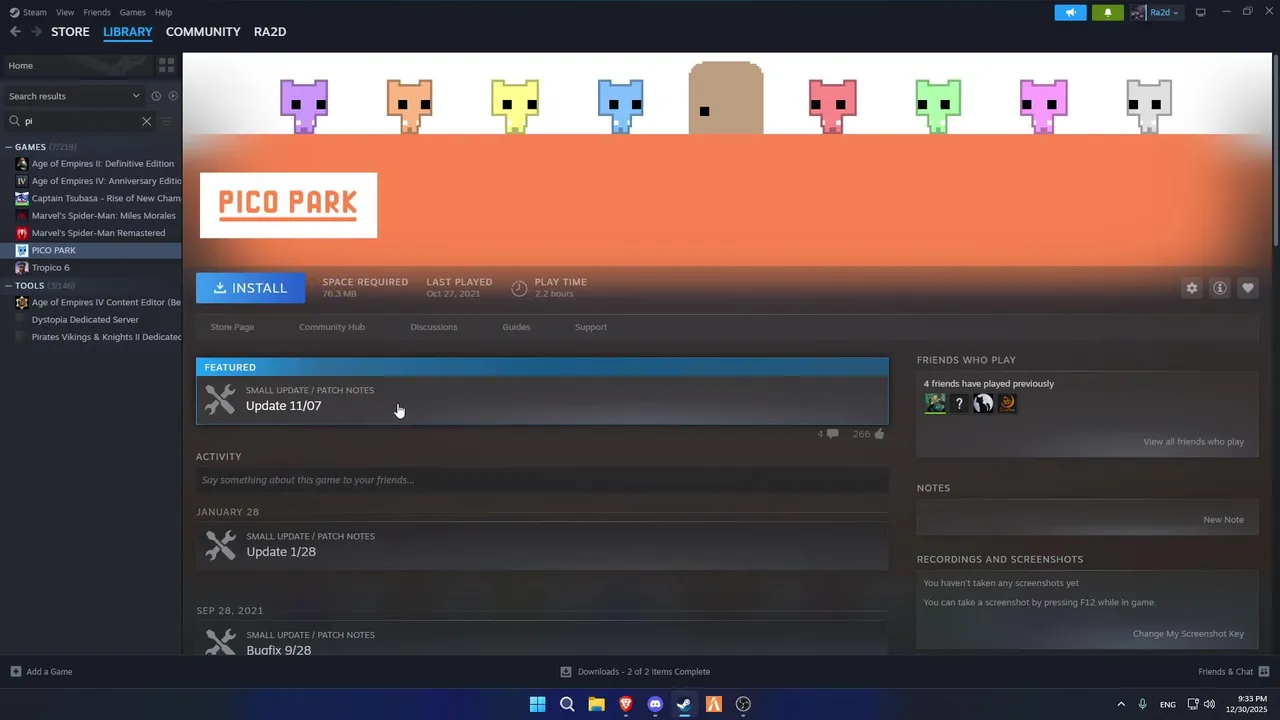Click the library search field
The width and height of the screenshot is (1280, 720).
[80, 121]
